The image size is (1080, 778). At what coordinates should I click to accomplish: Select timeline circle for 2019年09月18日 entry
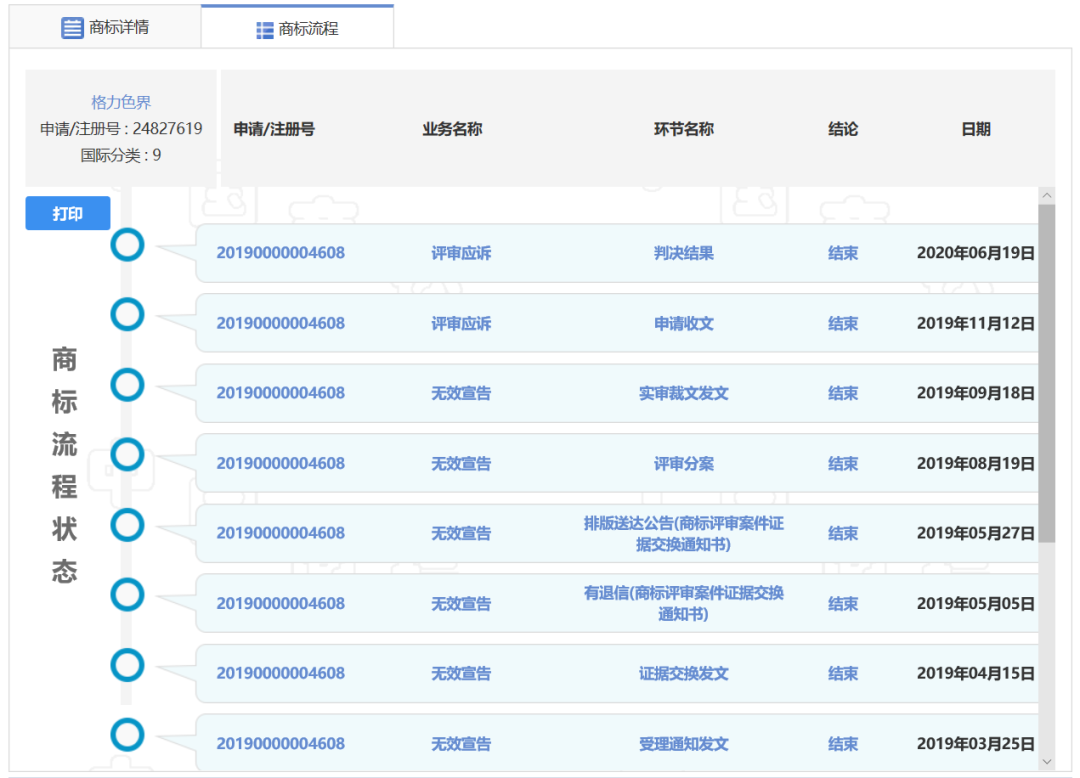127,384
